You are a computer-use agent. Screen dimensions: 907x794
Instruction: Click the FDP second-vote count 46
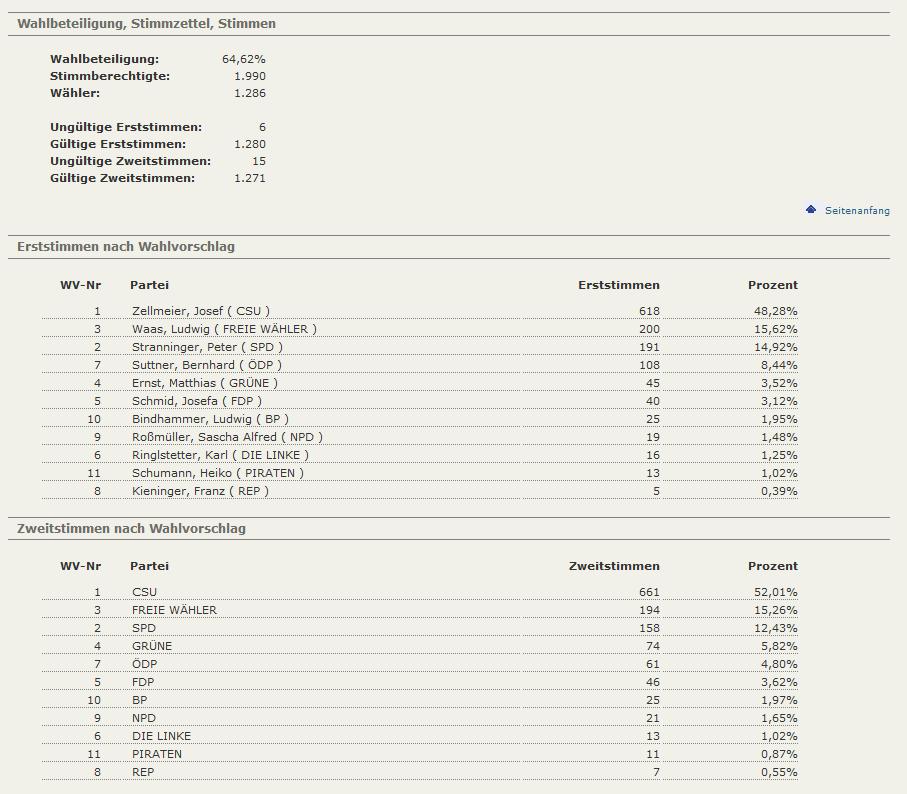point(652,682)
